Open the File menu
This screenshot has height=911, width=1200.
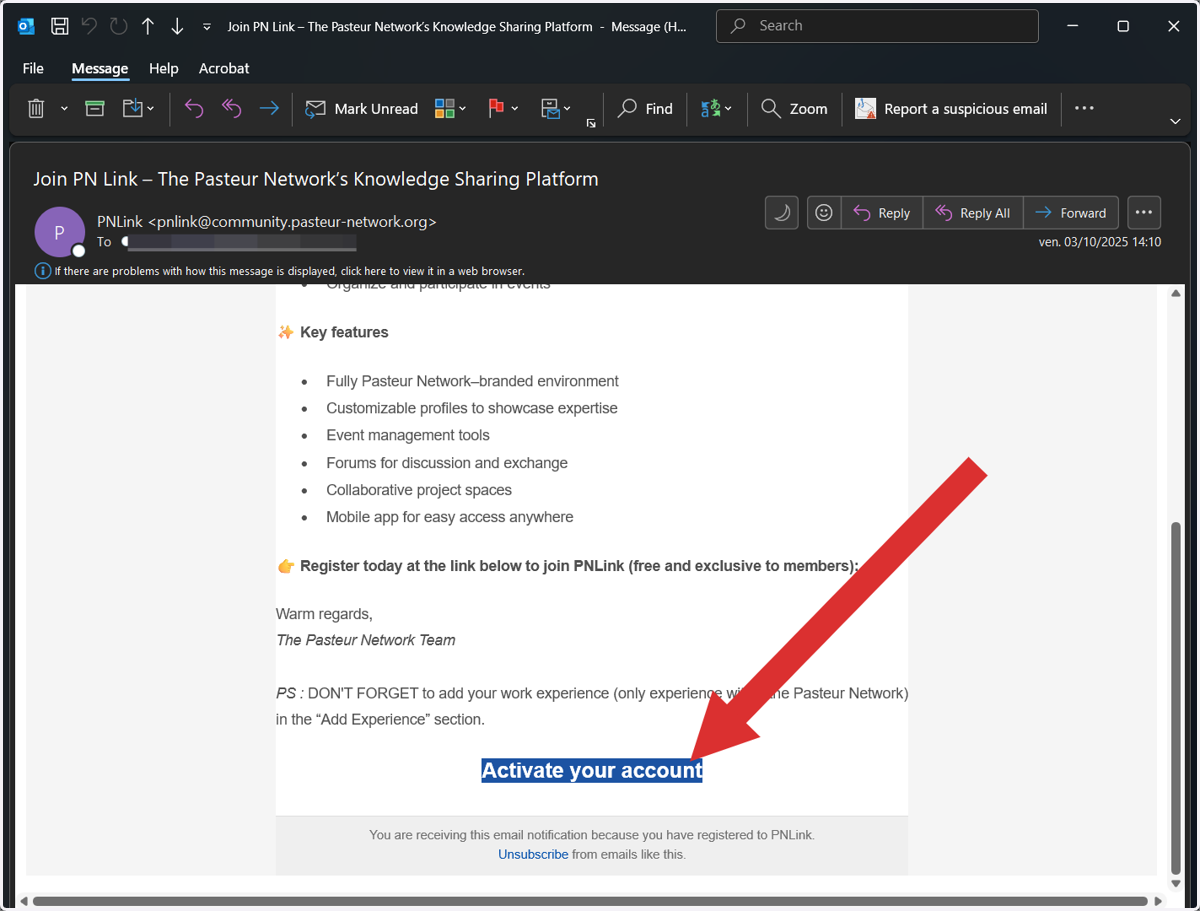tap(33, 68)
